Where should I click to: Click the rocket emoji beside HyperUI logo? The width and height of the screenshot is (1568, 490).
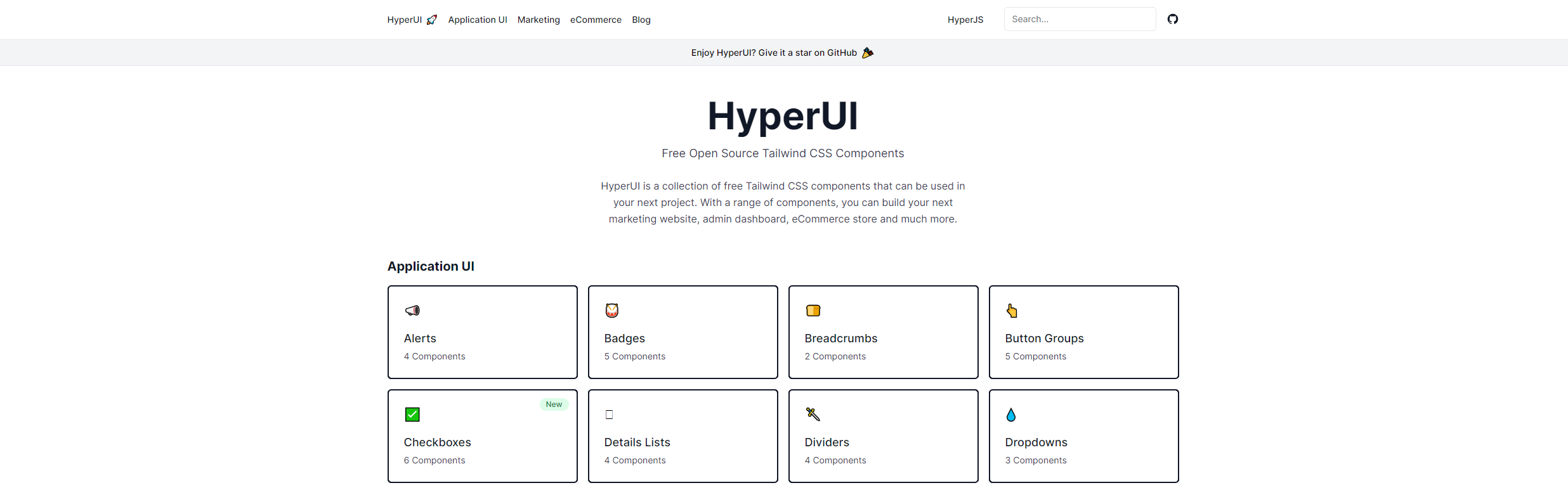pyautogui.click(x=432, y=20)
